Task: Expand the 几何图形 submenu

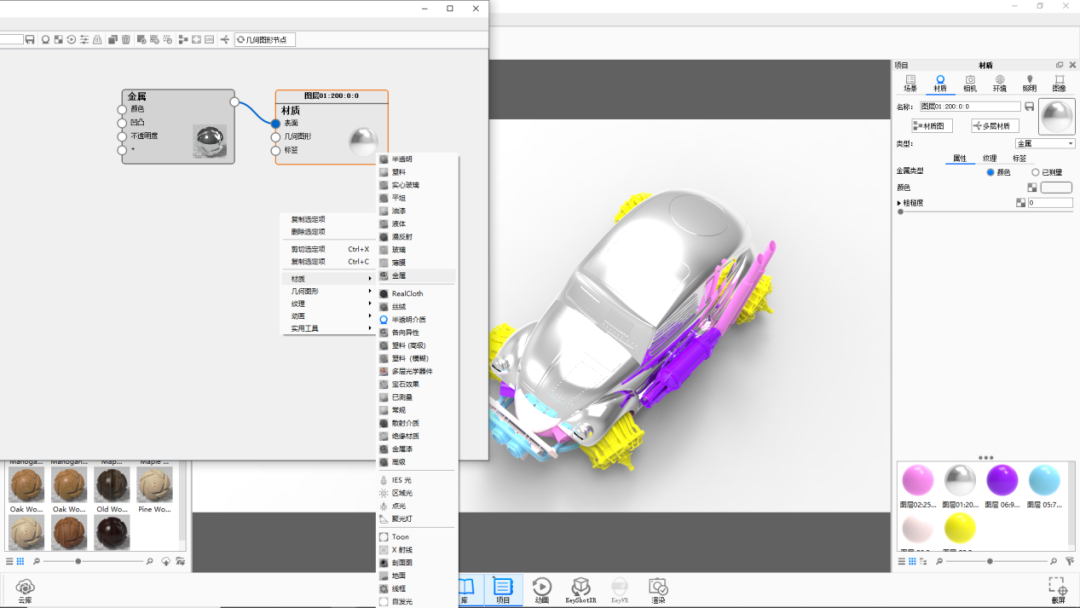Action: click(329, 291)
